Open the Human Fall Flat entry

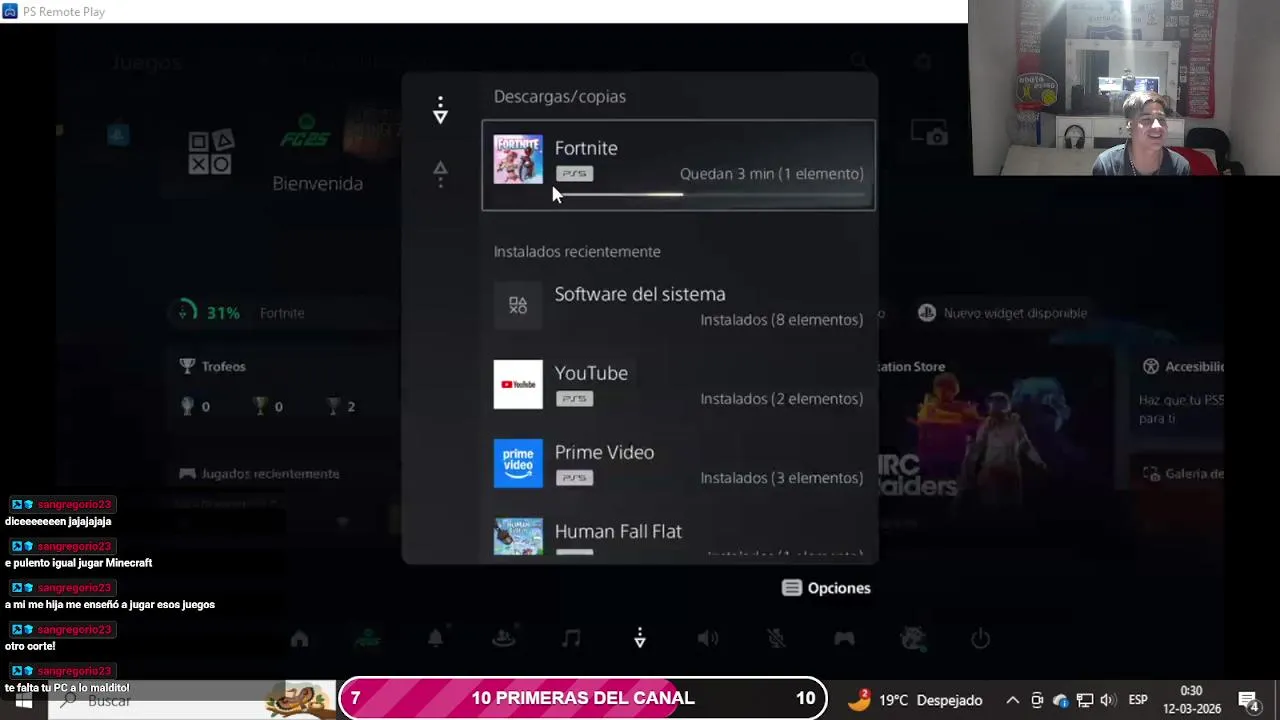click(x=679, y=537)
